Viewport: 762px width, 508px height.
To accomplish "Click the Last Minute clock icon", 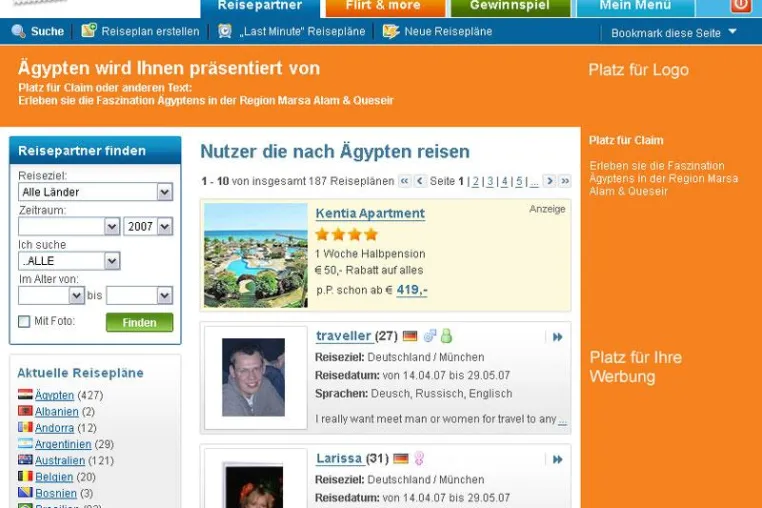I will click(x=225, y=31).
